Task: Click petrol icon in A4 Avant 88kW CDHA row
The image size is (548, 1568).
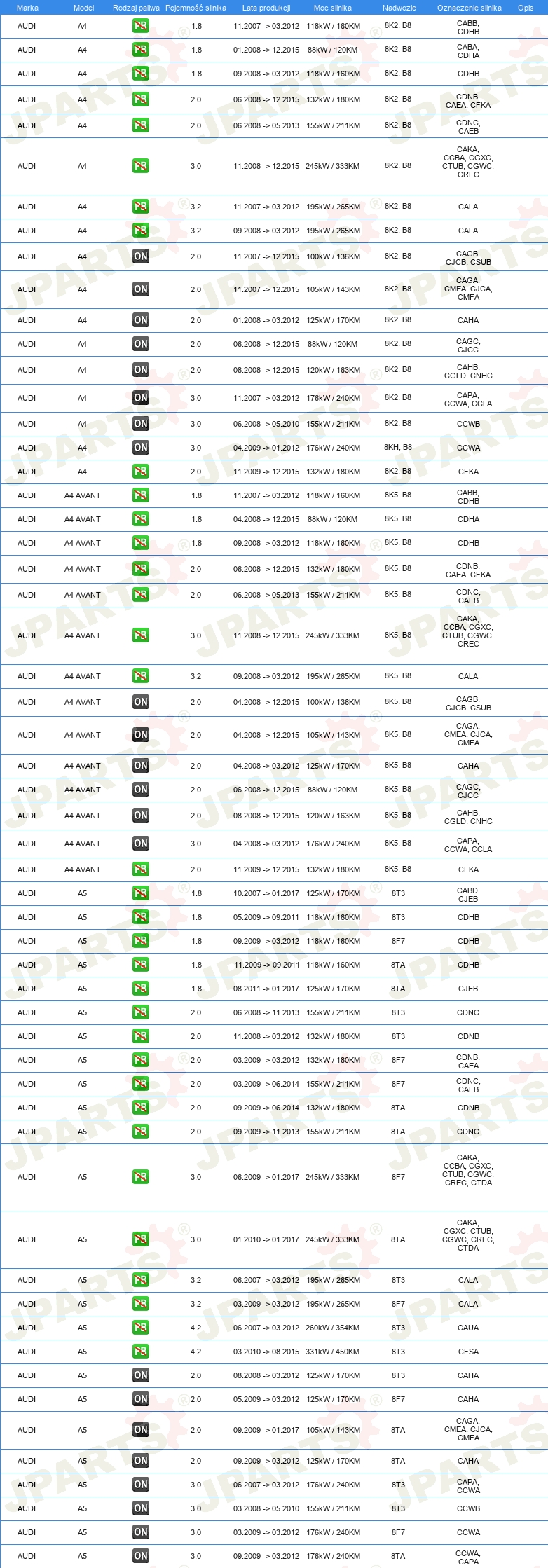Action: pyautogui.click(x=141, y=519)
